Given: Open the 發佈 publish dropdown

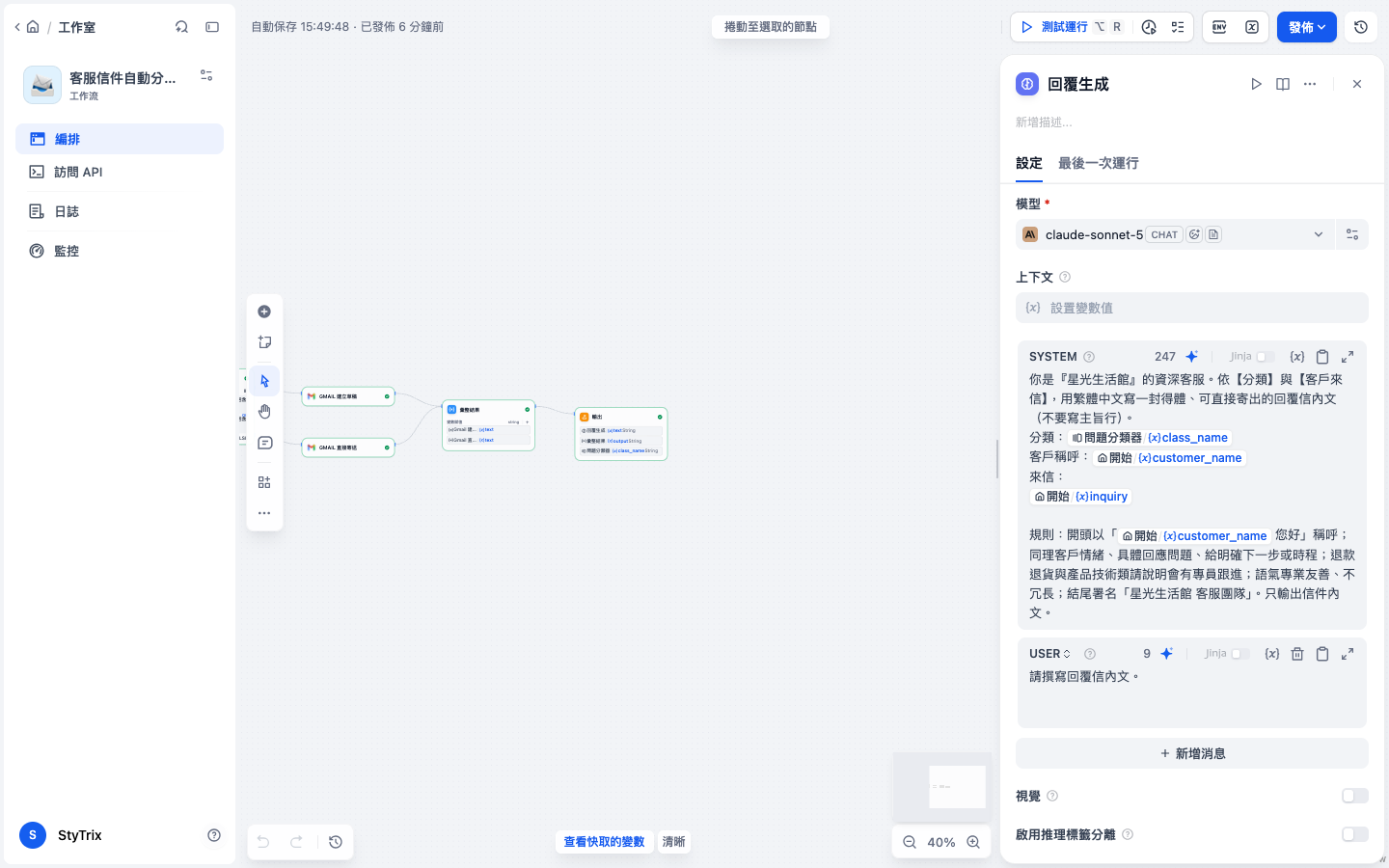Looking at the screenshot, I should (x=1307, y=27).
